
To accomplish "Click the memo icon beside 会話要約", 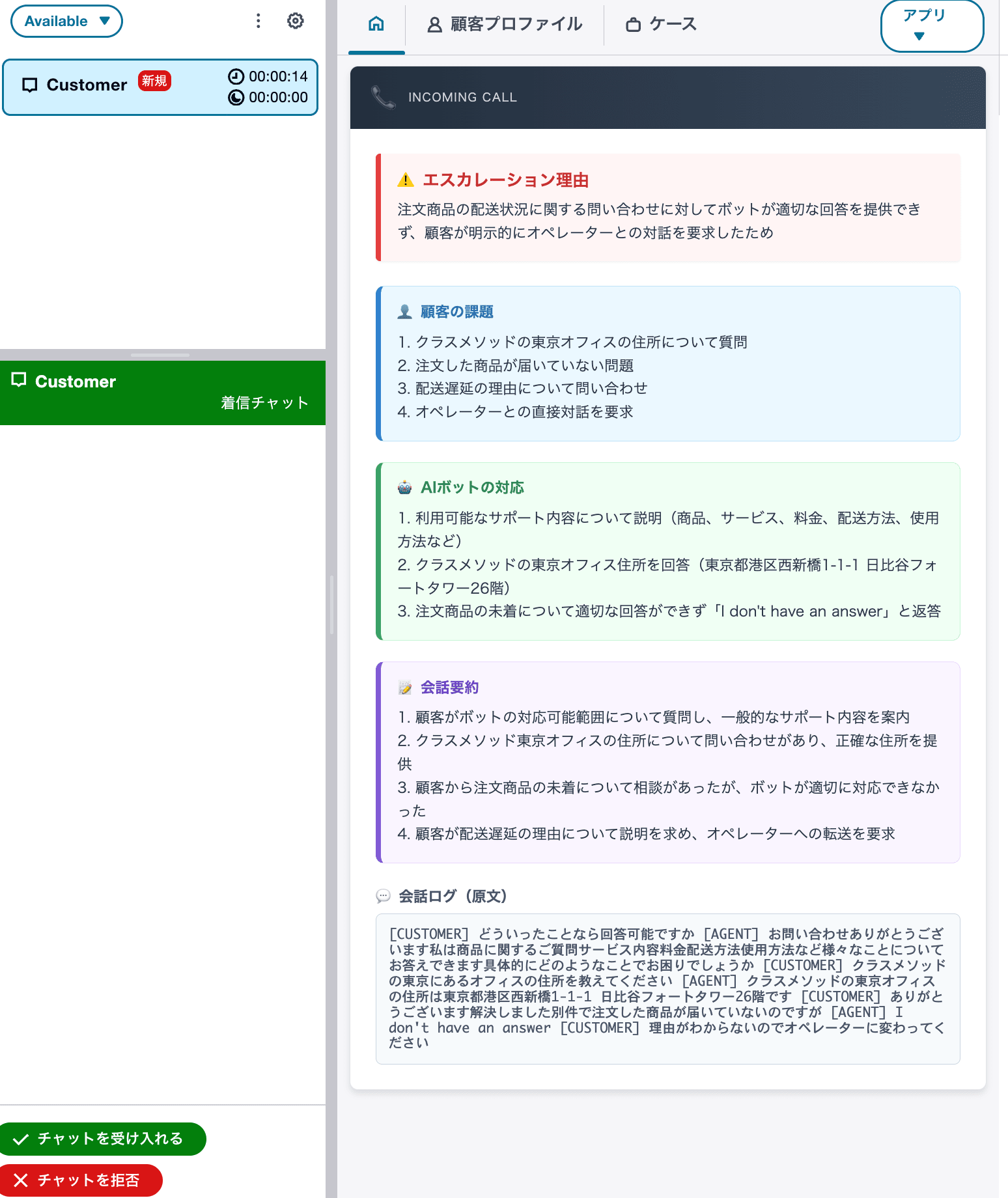I will click(405, 688).
